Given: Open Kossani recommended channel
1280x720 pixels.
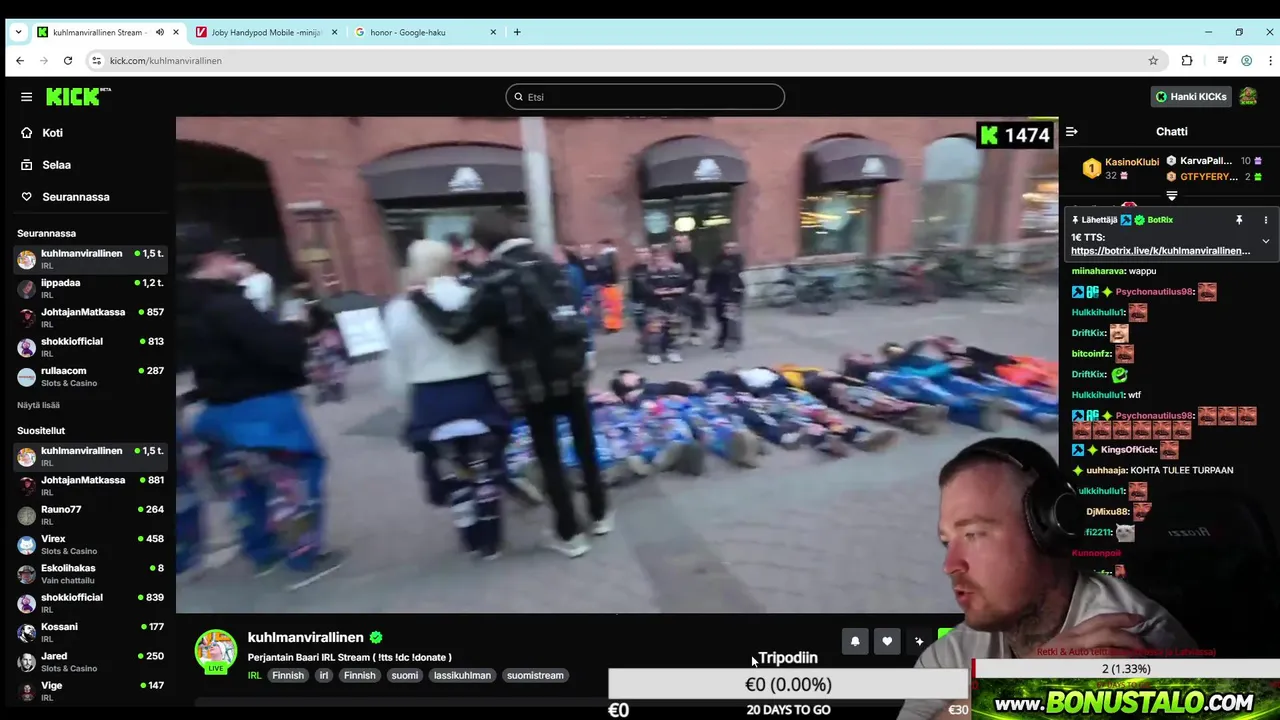Looking at the screenshot, I should (x=90, y=632).
